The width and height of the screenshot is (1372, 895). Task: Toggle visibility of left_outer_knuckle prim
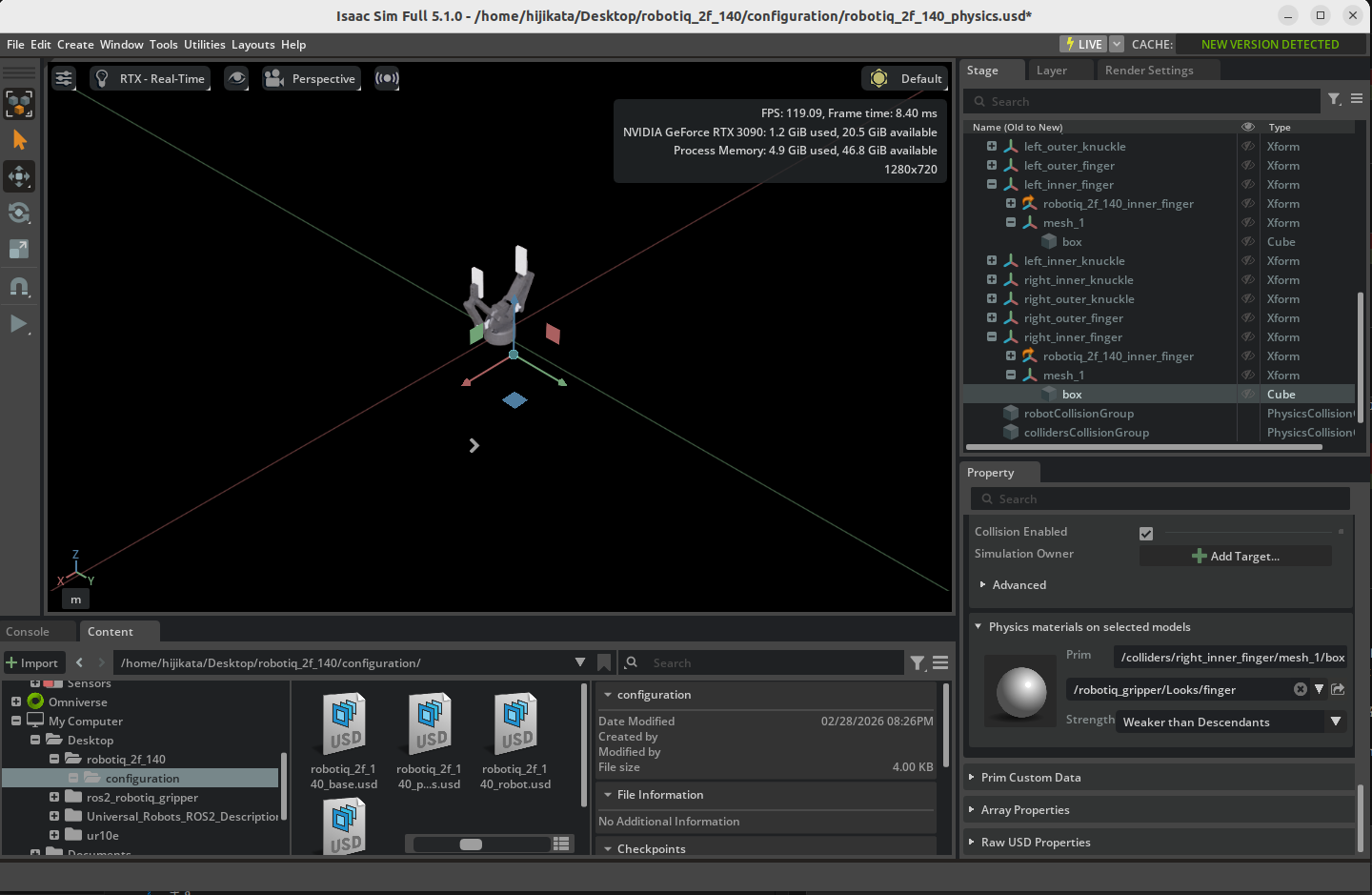point(1247,146)
